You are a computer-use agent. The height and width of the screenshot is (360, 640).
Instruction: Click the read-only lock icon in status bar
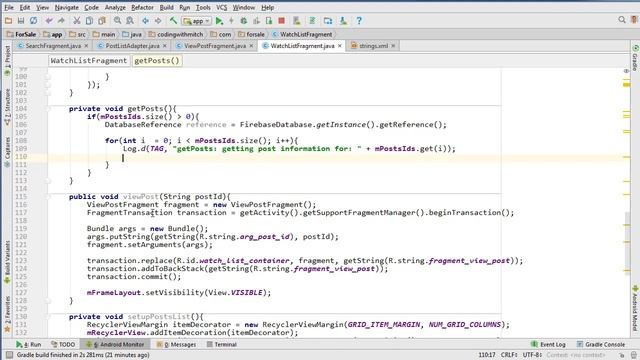621,355
